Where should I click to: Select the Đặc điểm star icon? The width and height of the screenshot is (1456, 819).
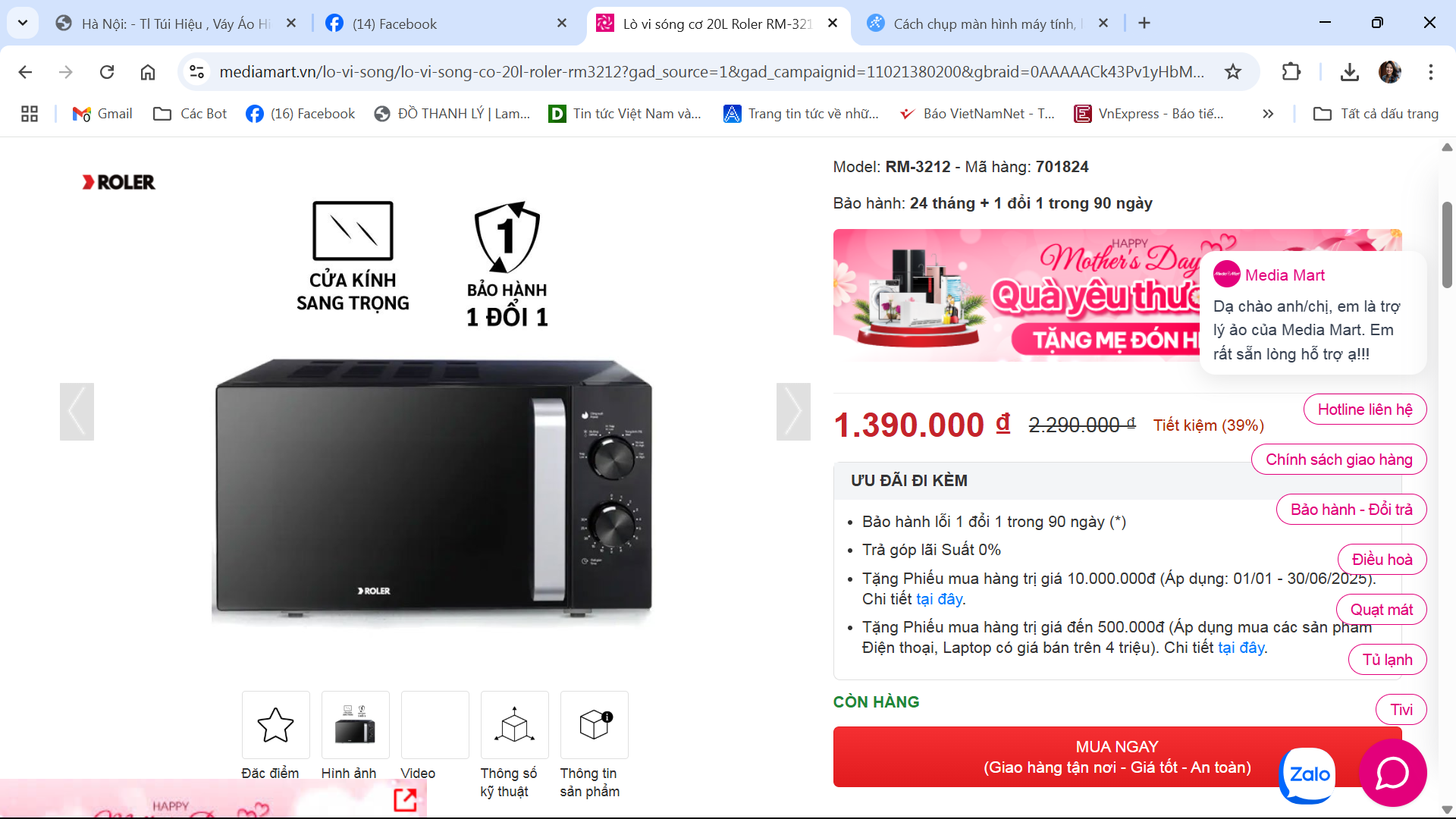tap(275, 725)
